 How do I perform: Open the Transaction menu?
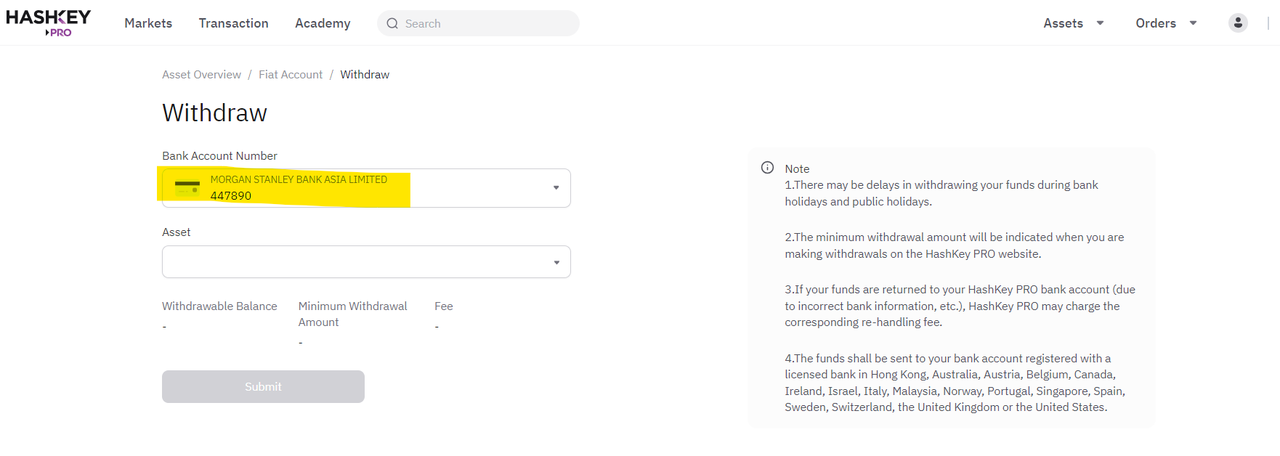coord(233,23)
